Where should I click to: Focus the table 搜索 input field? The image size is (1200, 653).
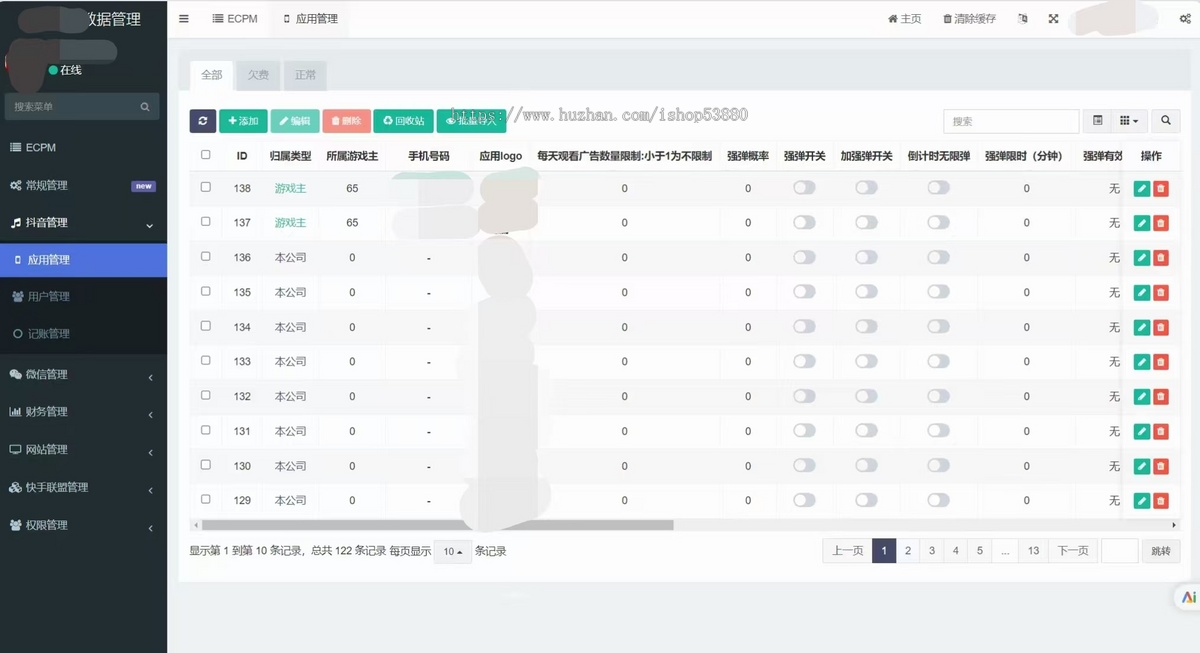1011,121
